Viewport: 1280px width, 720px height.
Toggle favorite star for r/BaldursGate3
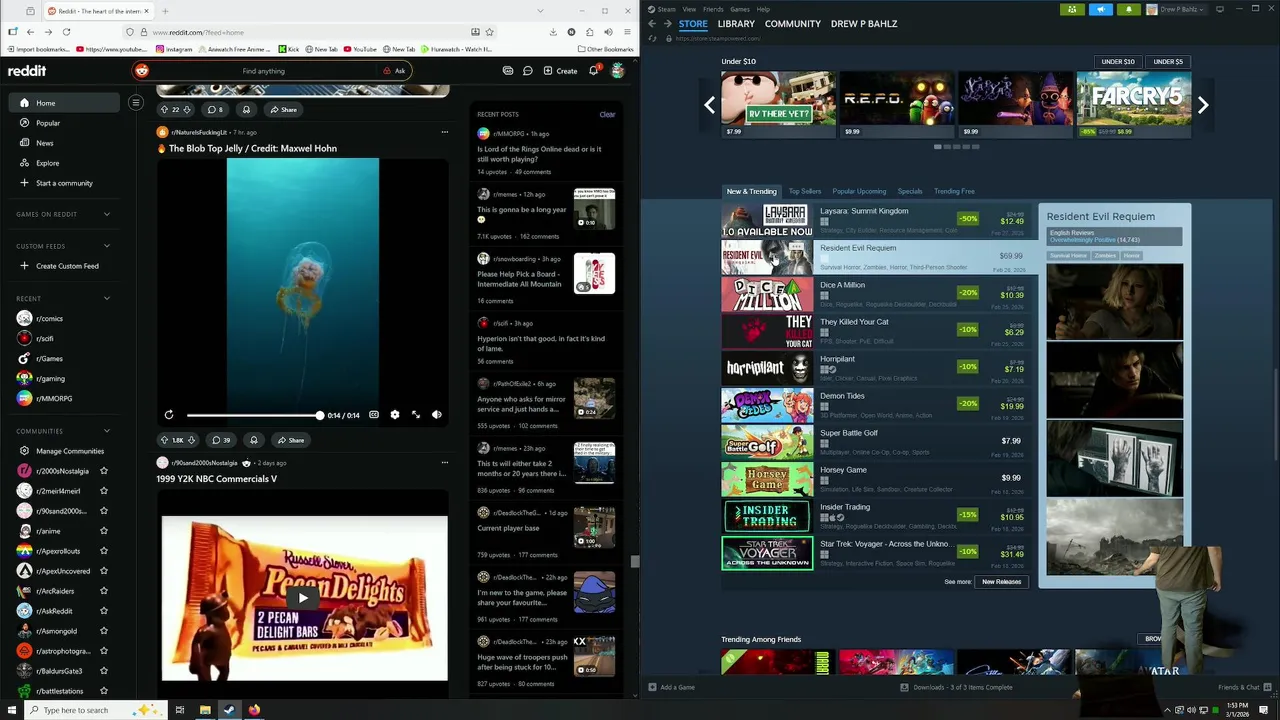click(x=104, y=671)
